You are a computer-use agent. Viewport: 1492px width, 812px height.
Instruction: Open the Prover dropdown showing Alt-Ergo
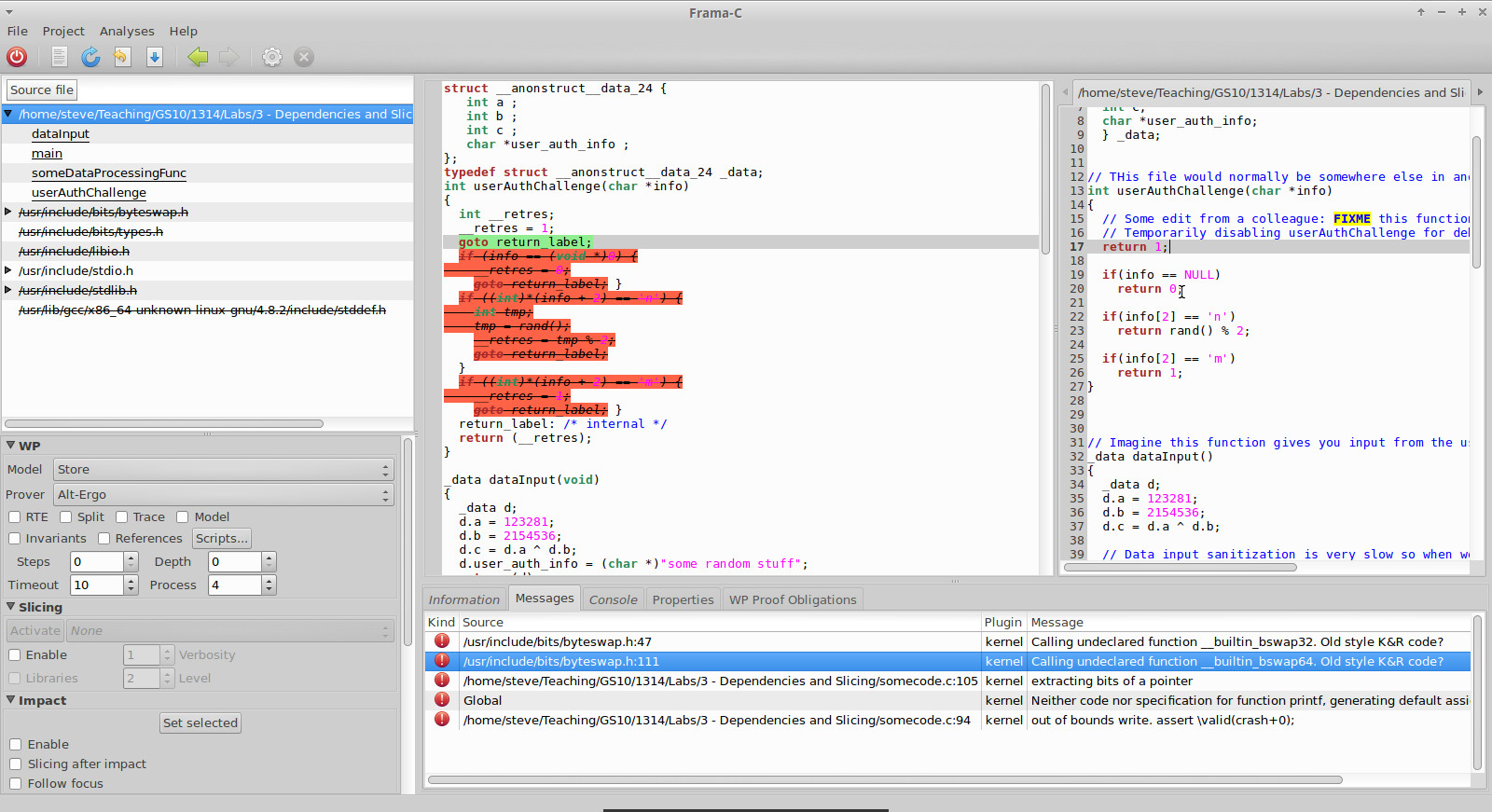click(223, 495)
